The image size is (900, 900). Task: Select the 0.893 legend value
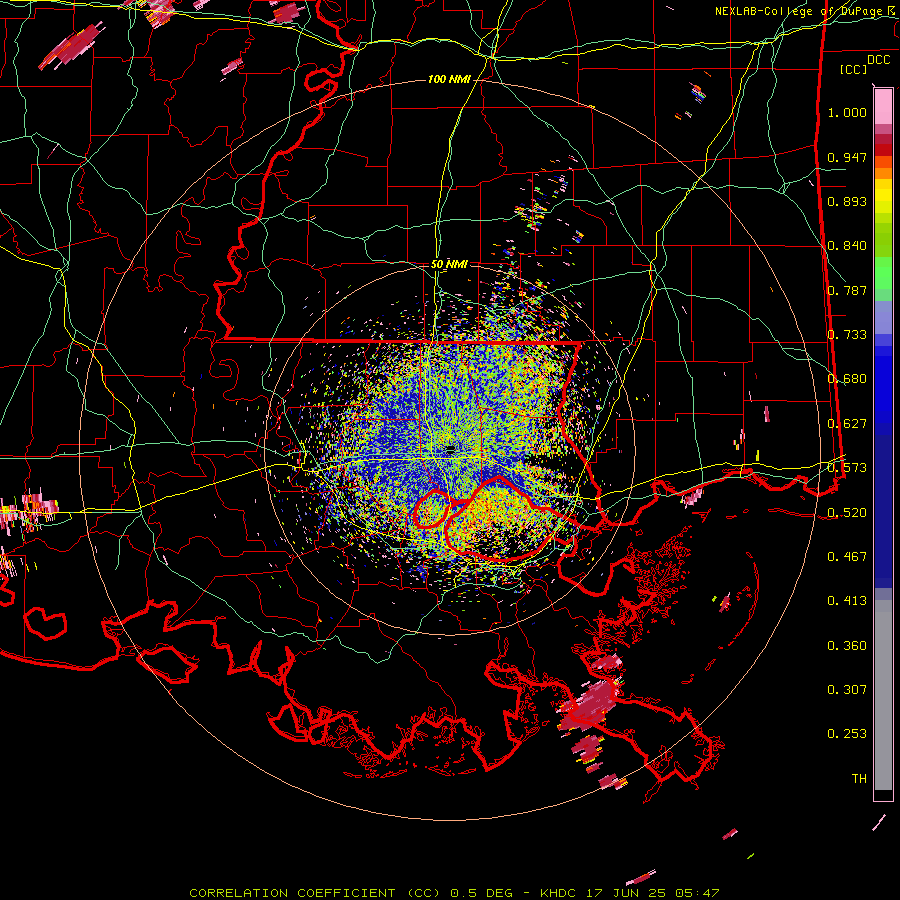(847, 201)
